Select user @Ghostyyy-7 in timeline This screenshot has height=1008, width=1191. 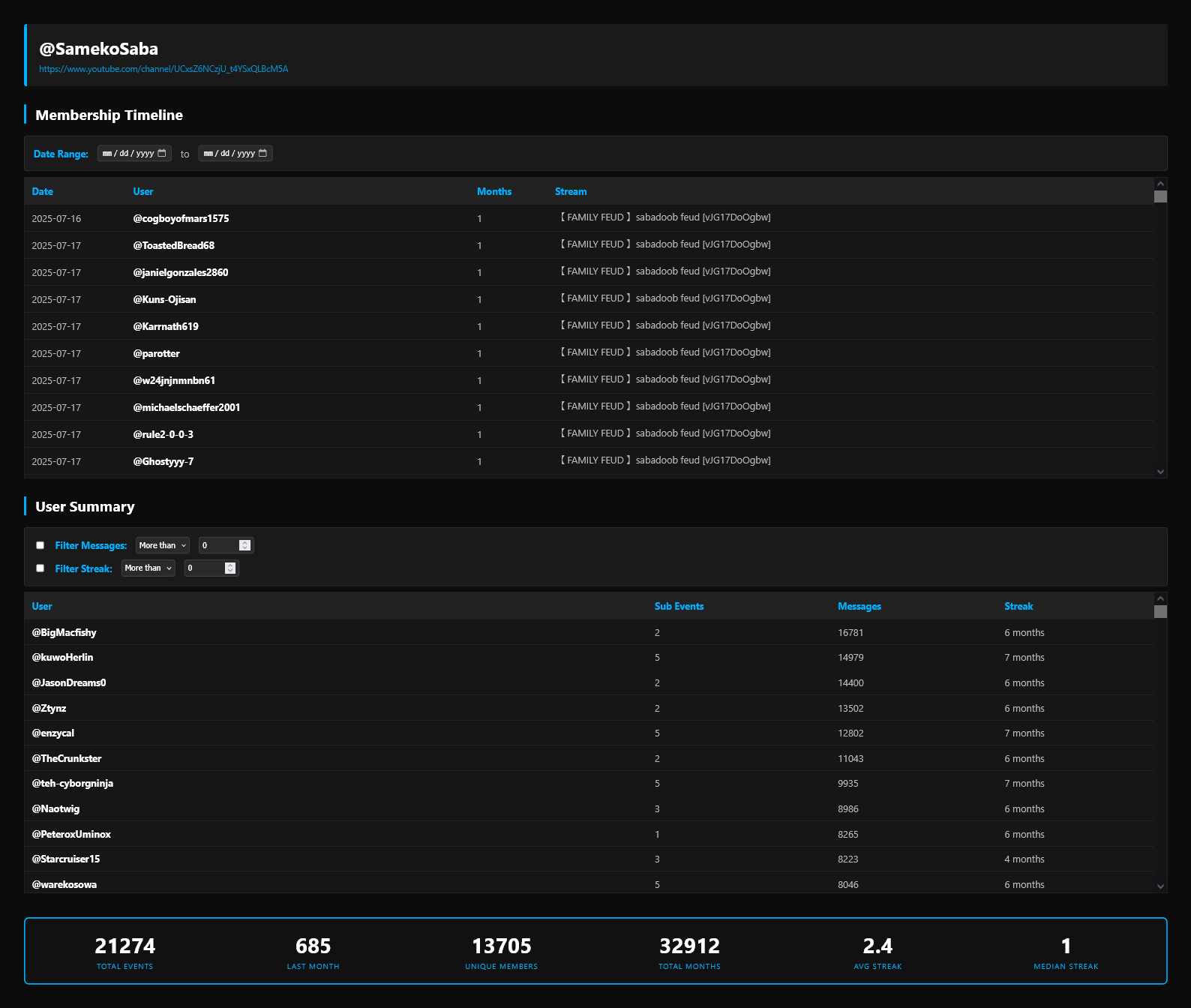click(163, 461)
